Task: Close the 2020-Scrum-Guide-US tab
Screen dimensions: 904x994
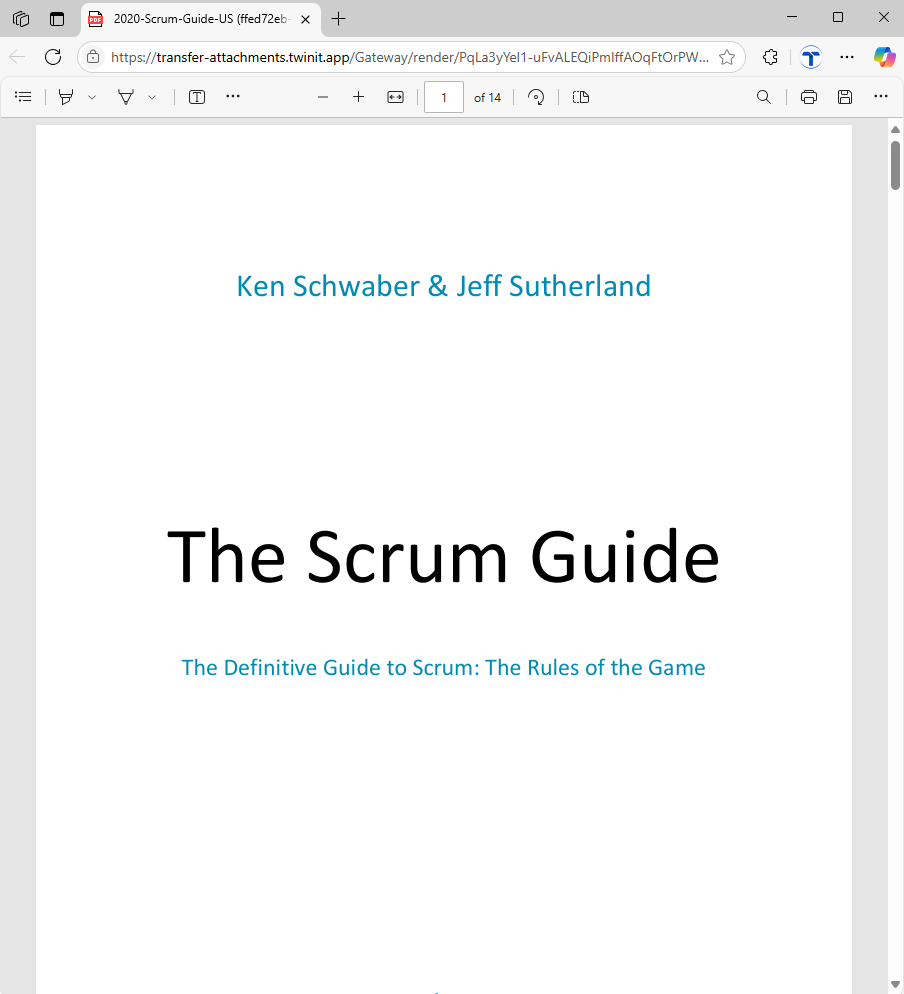Action: point(305,20)
